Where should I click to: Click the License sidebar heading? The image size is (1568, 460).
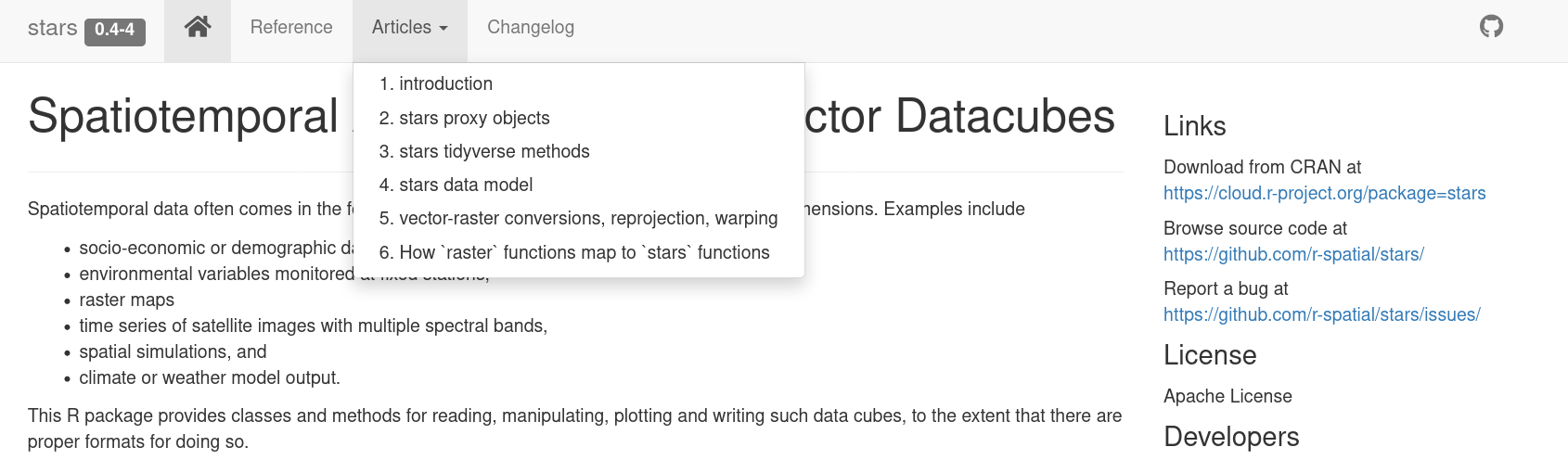point(1210,355)
